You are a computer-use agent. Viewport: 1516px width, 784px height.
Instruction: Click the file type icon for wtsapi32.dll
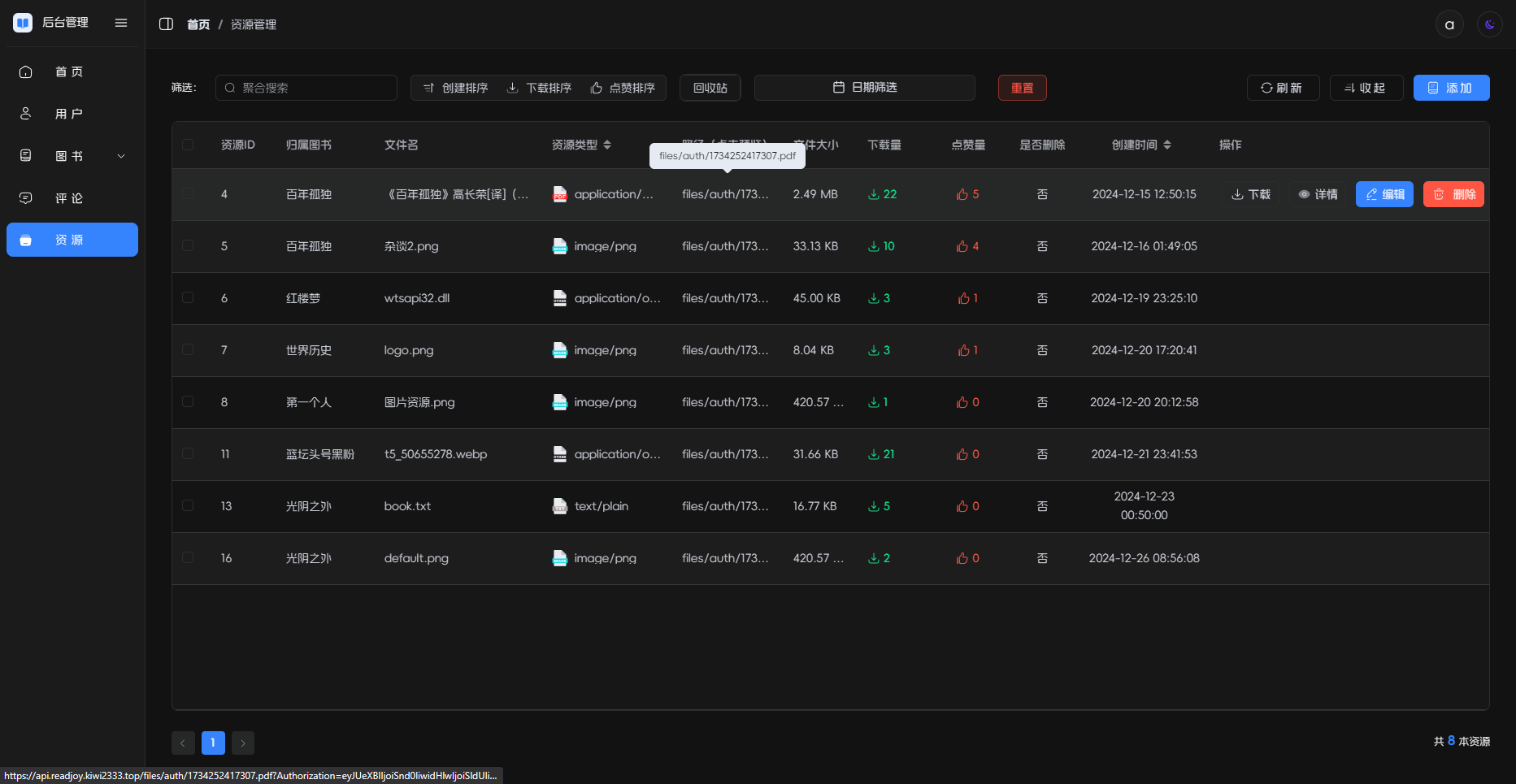click(560, 298)
